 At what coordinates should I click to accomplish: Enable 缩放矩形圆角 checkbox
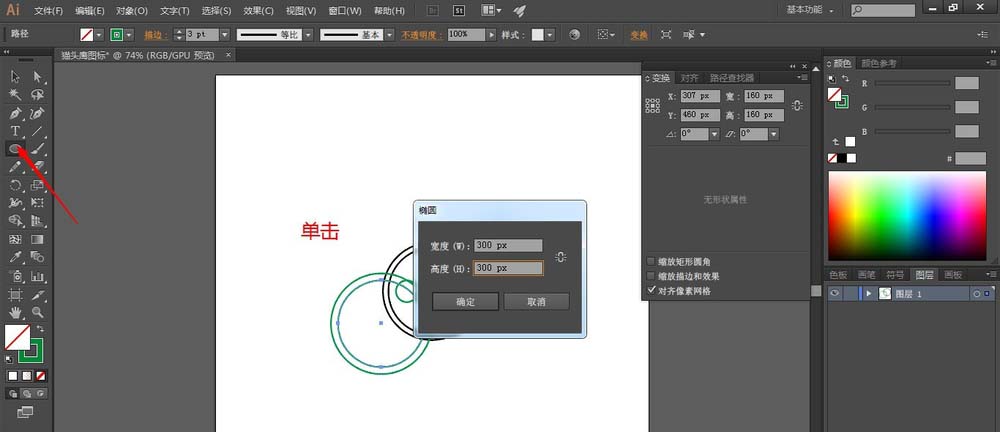pos(651,262)
